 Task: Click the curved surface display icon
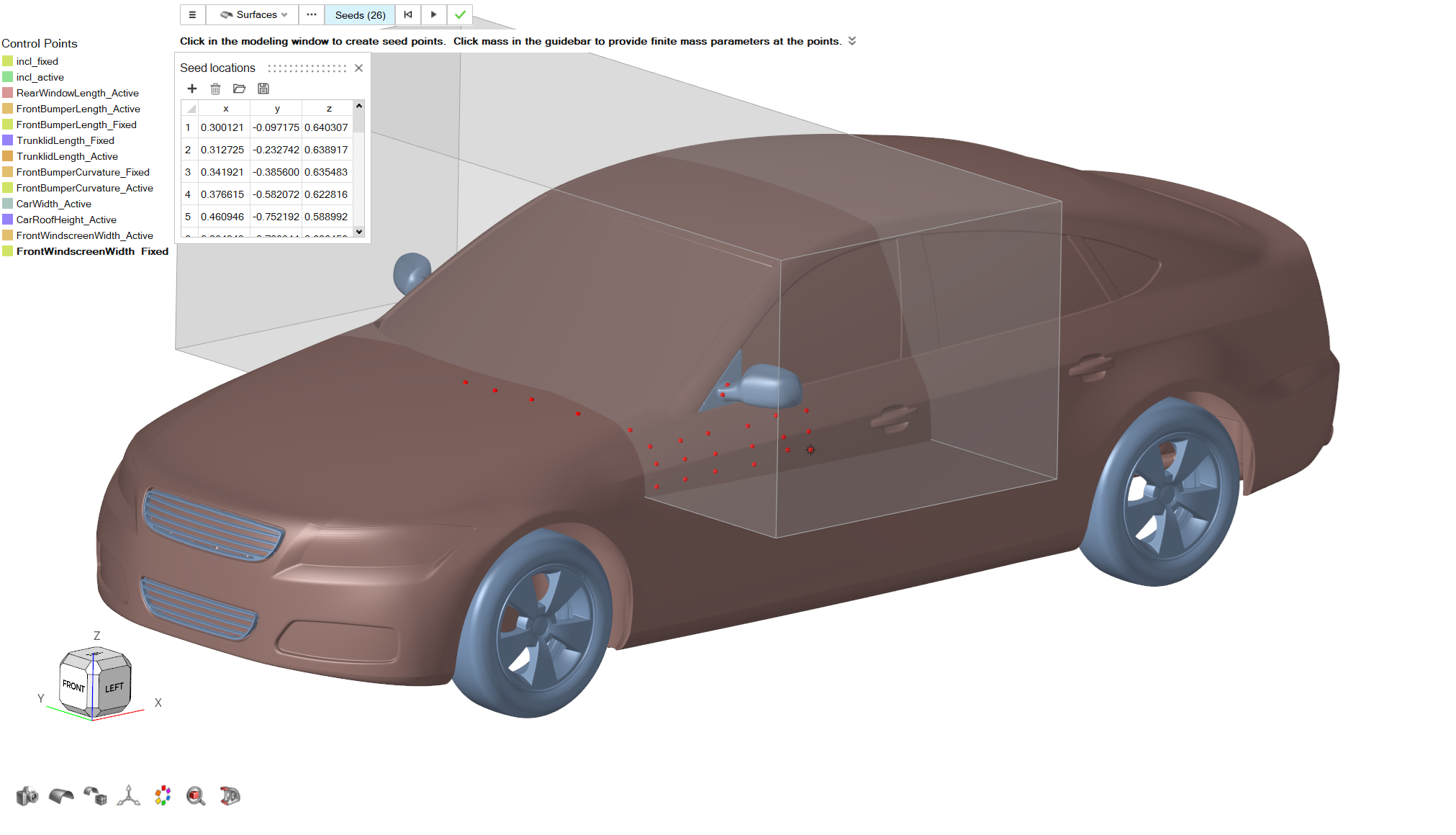pos(61,796)
